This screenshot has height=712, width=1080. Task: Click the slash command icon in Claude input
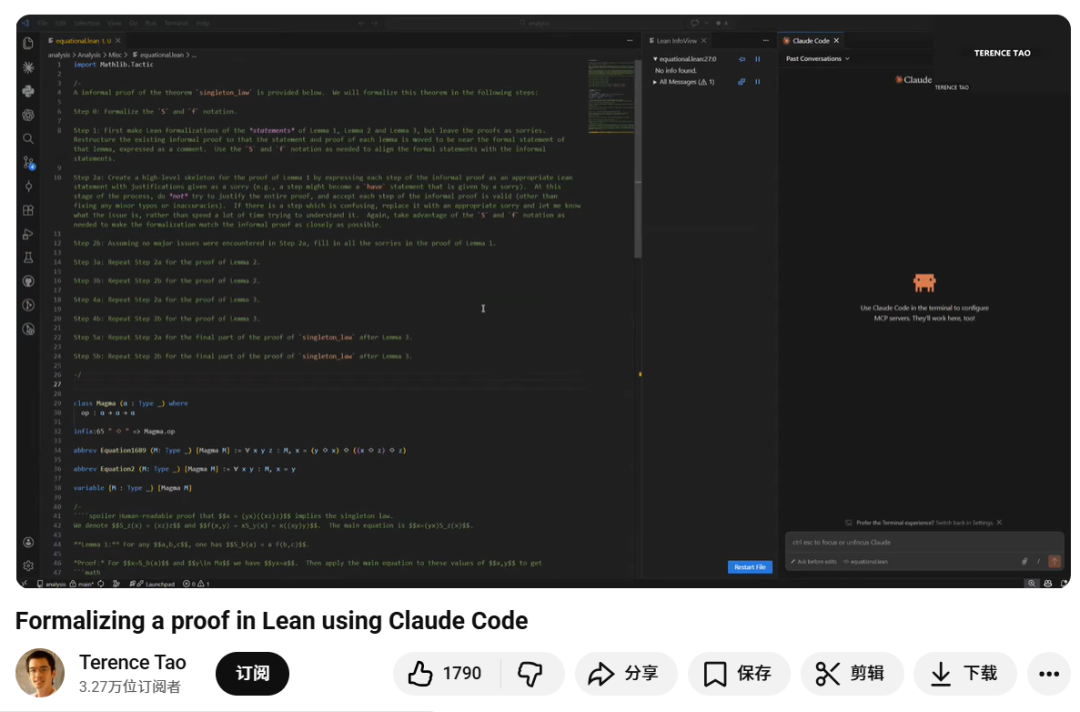pos(1039,561)
